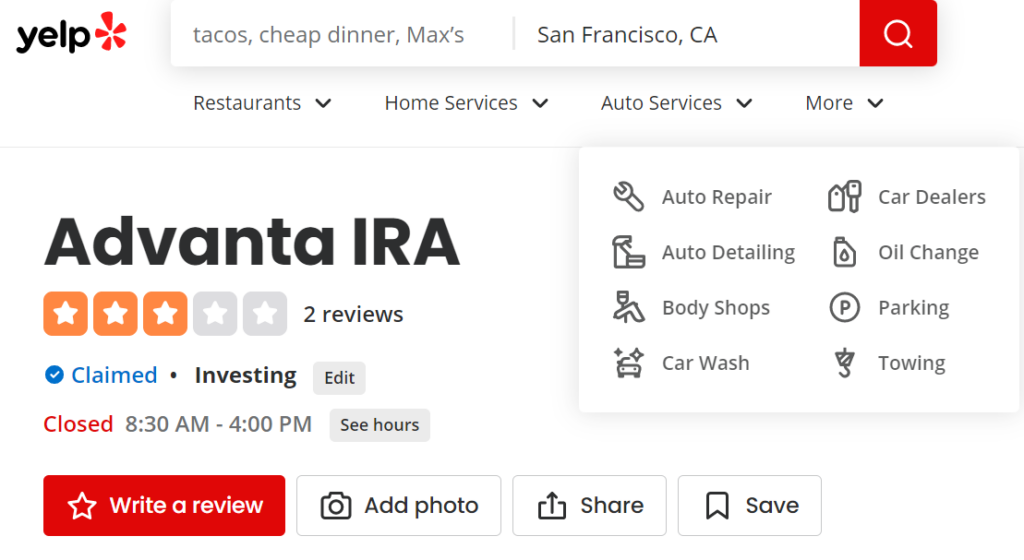The height and width of the screenshot is (560, 1024).
Task: Click the Add photo button
Action: click(x=399, y=506)
